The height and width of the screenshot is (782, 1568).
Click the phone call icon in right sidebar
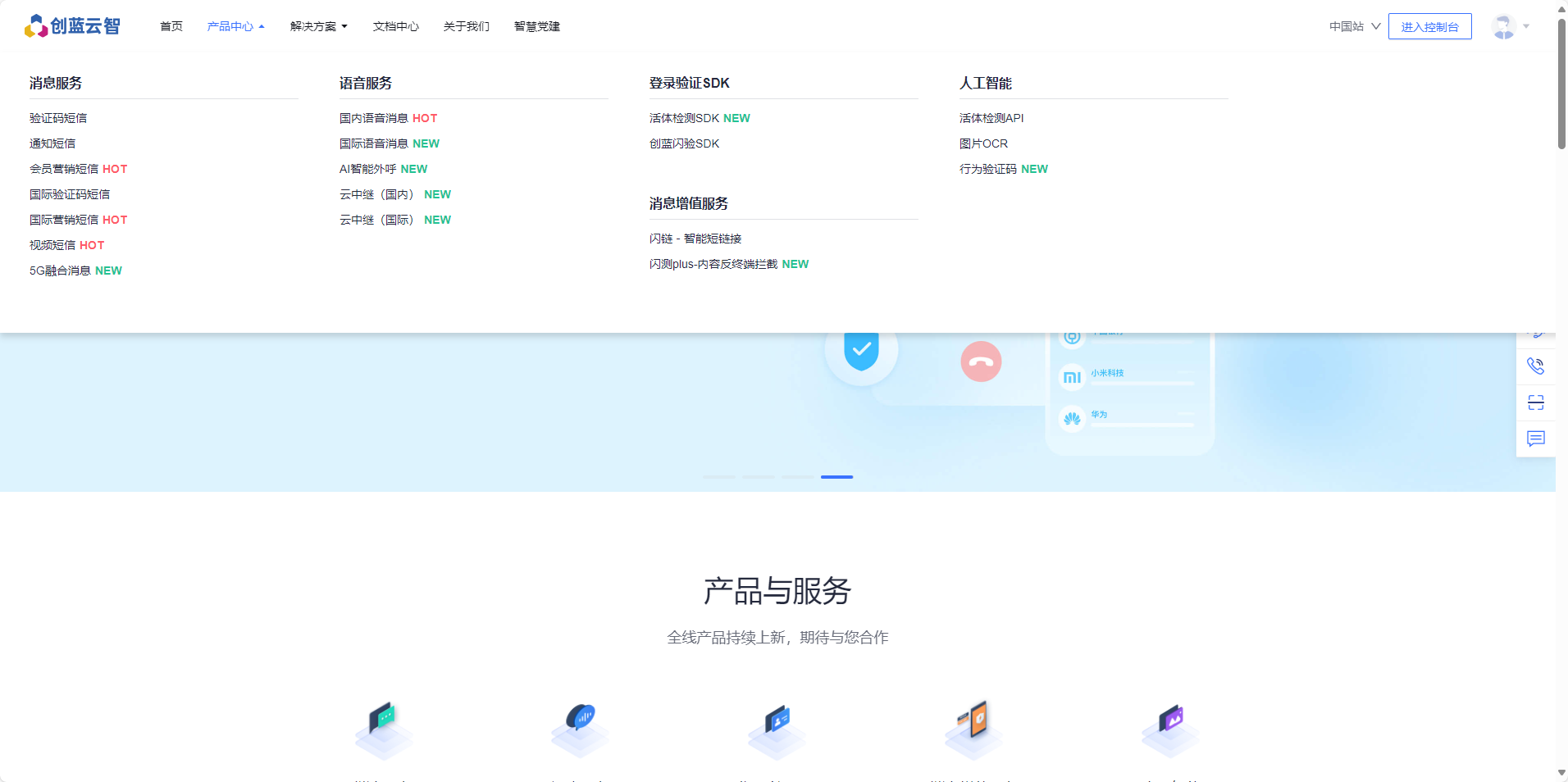coord(1535,366)
